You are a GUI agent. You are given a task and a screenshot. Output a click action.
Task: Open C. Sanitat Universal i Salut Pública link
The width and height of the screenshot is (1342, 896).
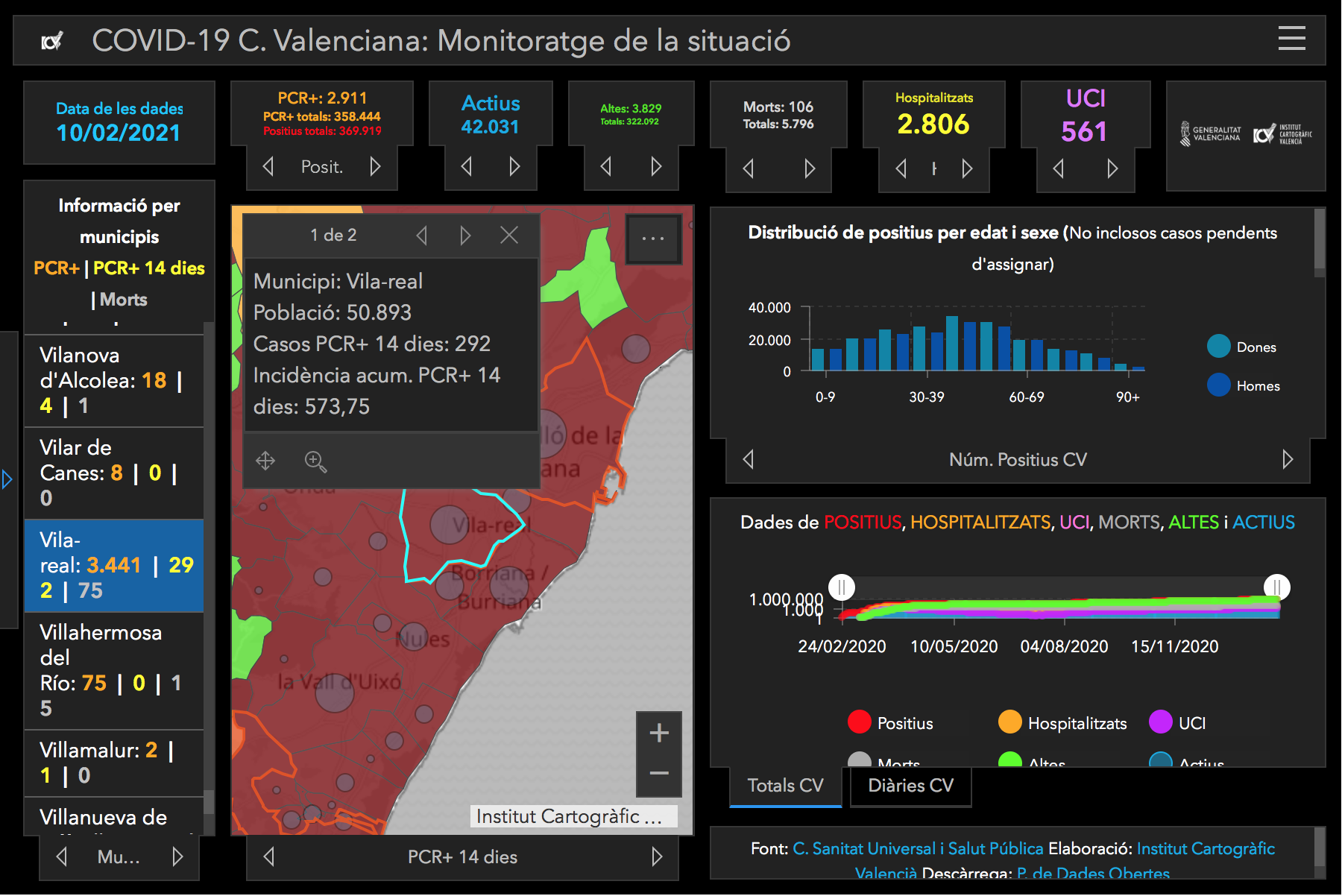pyautogui.click(x=918, y=848)
